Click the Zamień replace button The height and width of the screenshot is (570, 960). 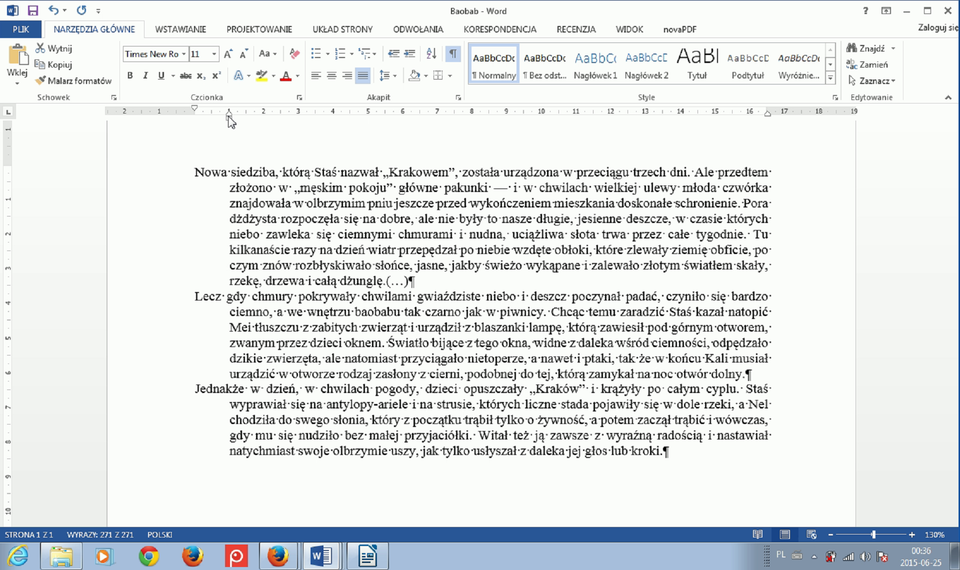click(868, 64)
